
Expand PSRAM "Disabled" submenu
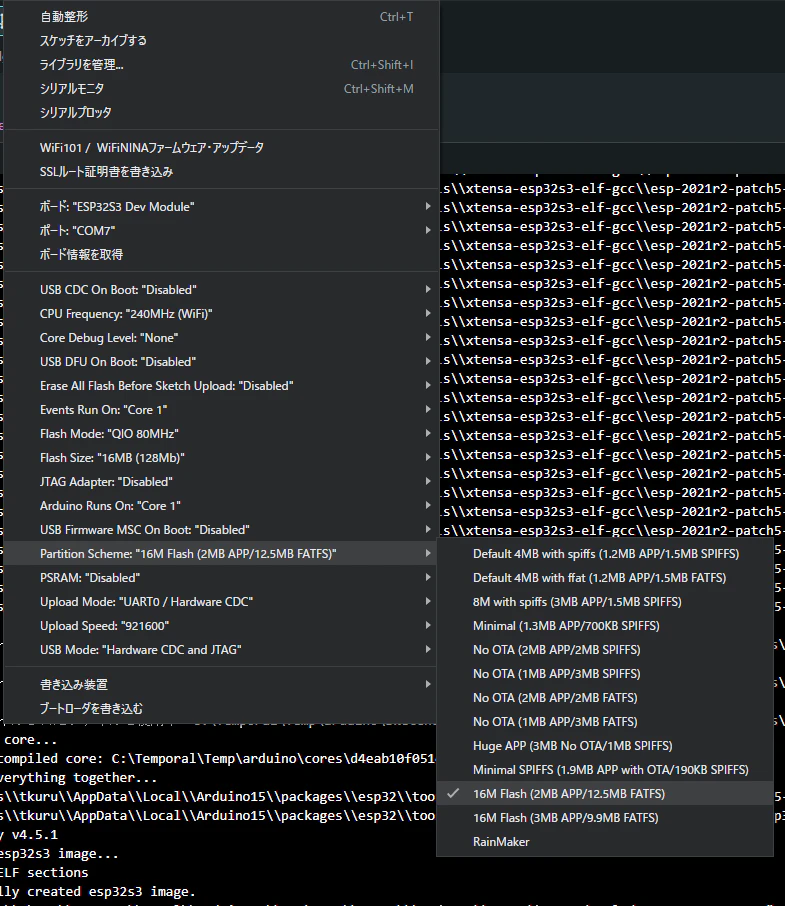(221, 578)
